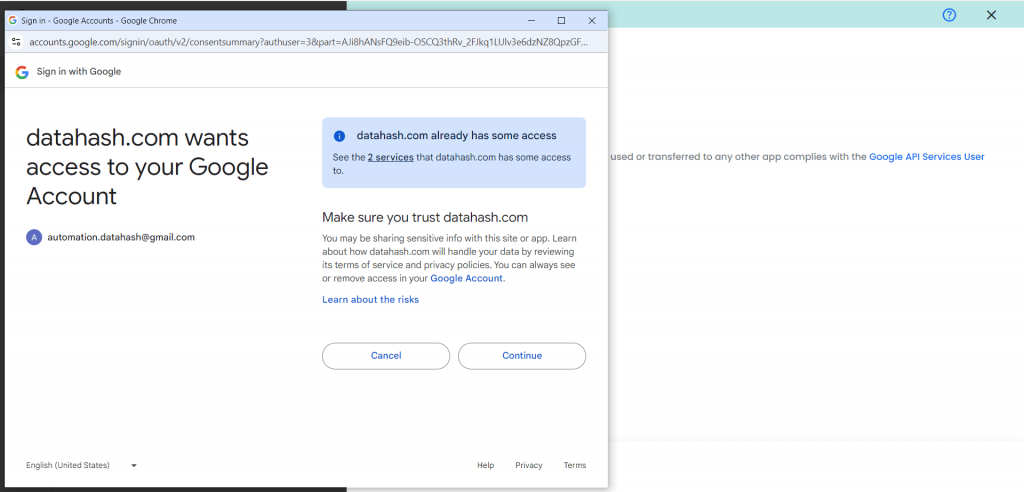This screenshot has width=1024, height=492.
Task: Expand the English (United States) language dropdown
Action: (x=82, y=465)
